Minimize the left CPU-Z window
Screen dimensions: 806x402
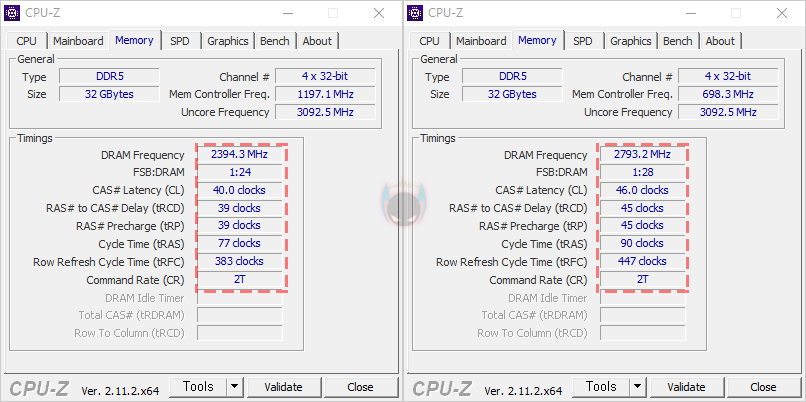[286, 13]
